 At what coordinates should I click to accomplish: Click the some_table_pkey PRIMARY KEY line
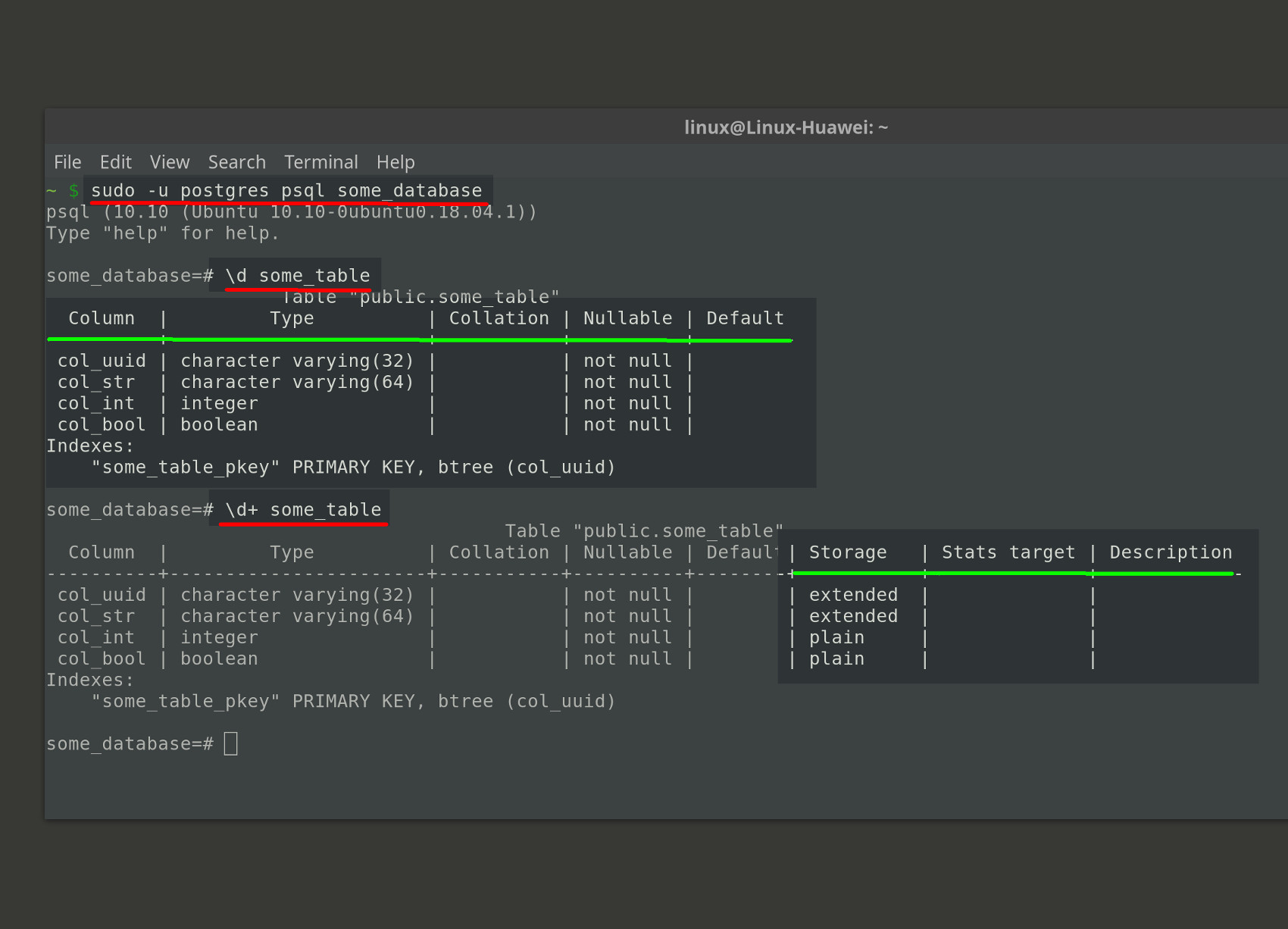point(352,467)
